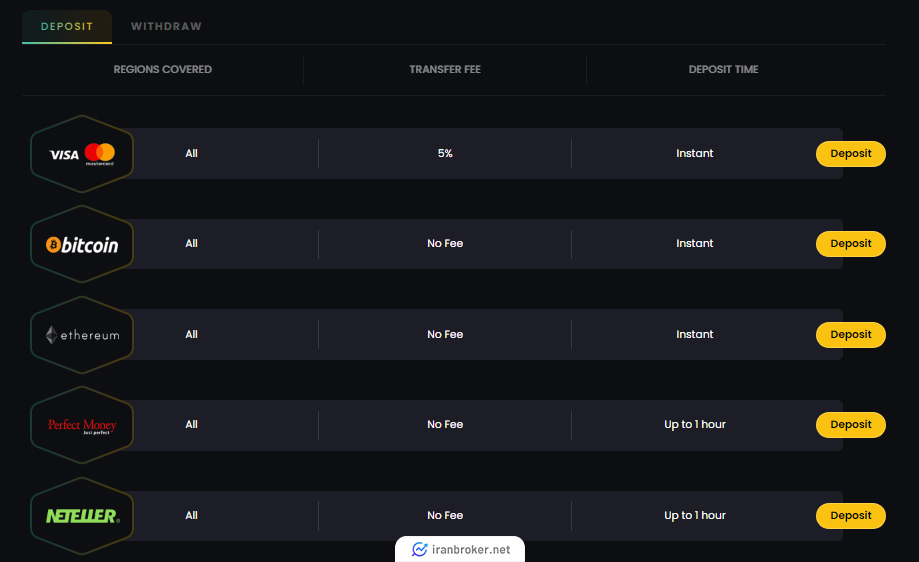Click All region in Visa Mastercard row

(191, 154)
